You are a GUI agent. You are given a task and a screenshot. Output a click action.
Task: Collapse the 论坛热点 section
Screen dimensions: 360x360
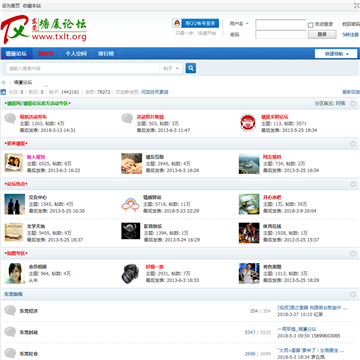[x=353, y=184]
